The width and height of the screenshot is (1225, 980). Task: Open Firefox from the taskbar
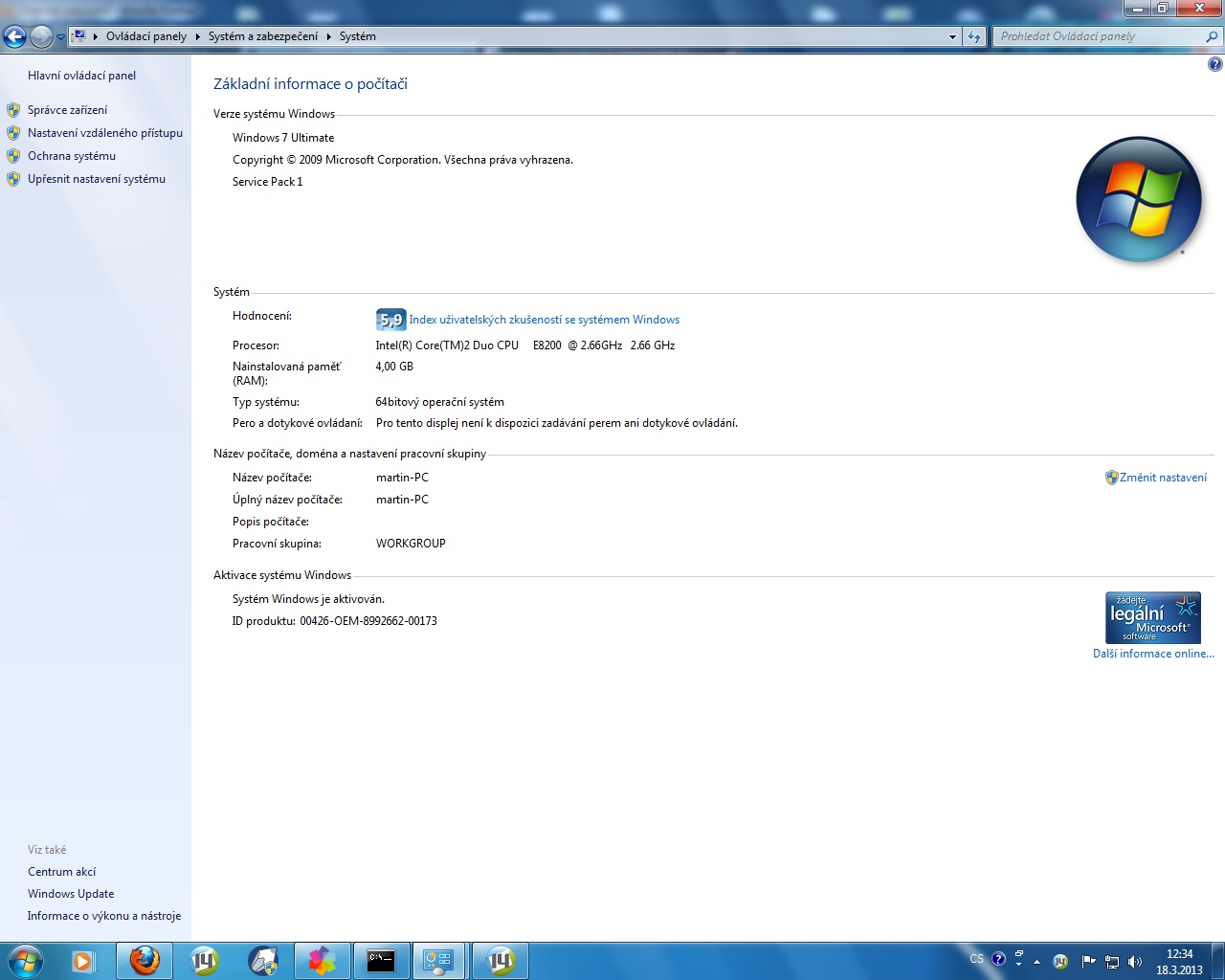(x=145, y=960)
